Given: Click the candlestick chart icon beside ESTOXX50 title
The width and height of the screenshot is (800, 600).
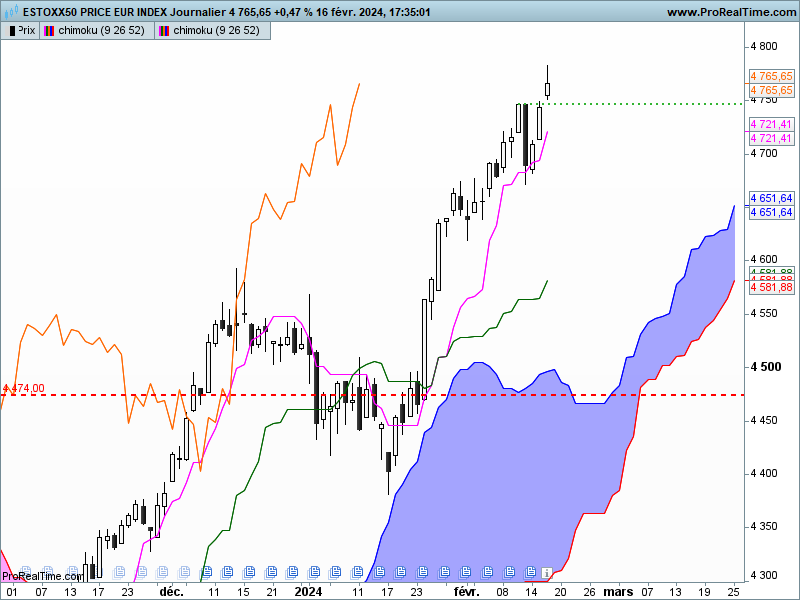Looking at the screenshot, I should pos(10,11).
